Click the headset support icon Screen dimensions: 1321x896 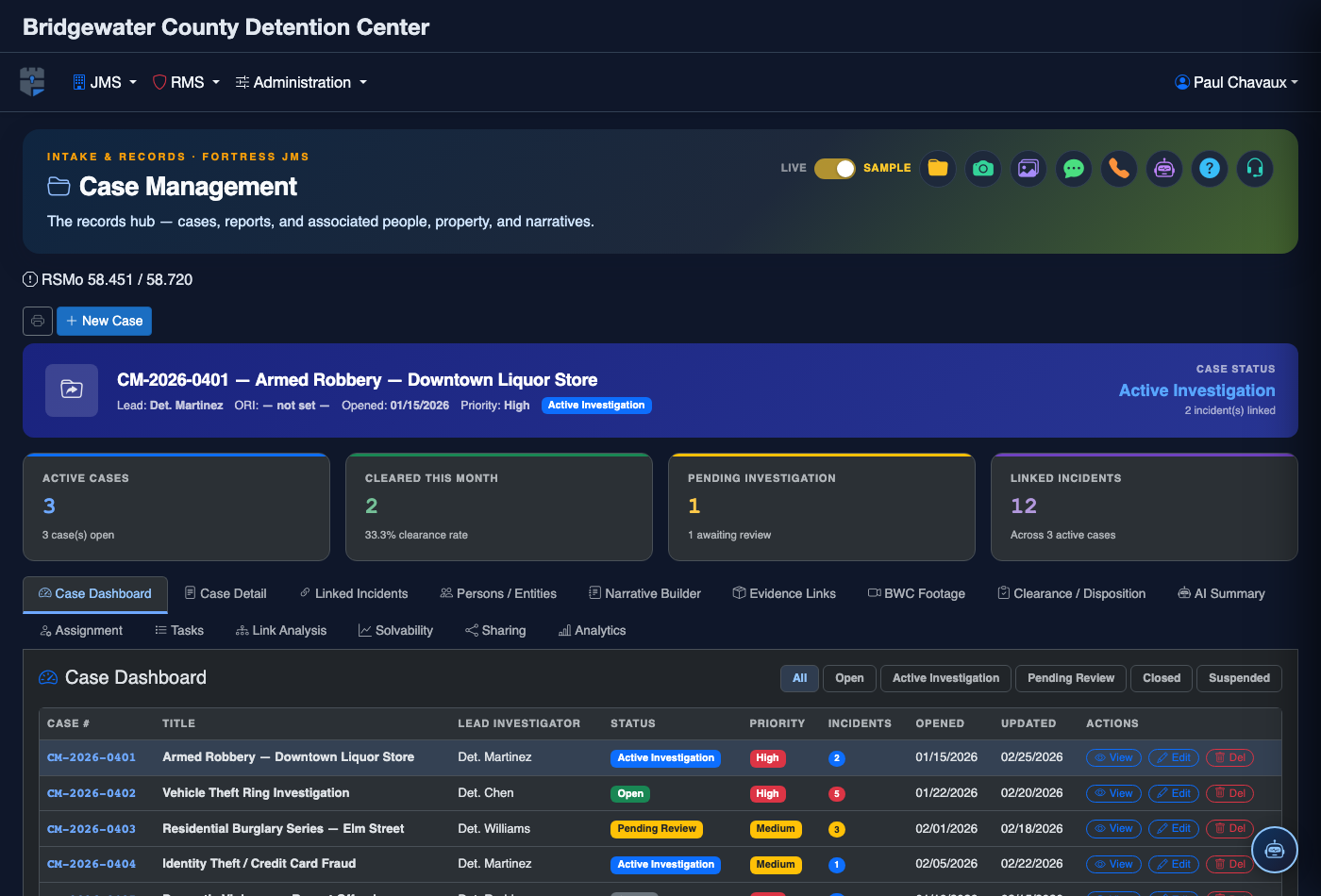point(1255,169)
